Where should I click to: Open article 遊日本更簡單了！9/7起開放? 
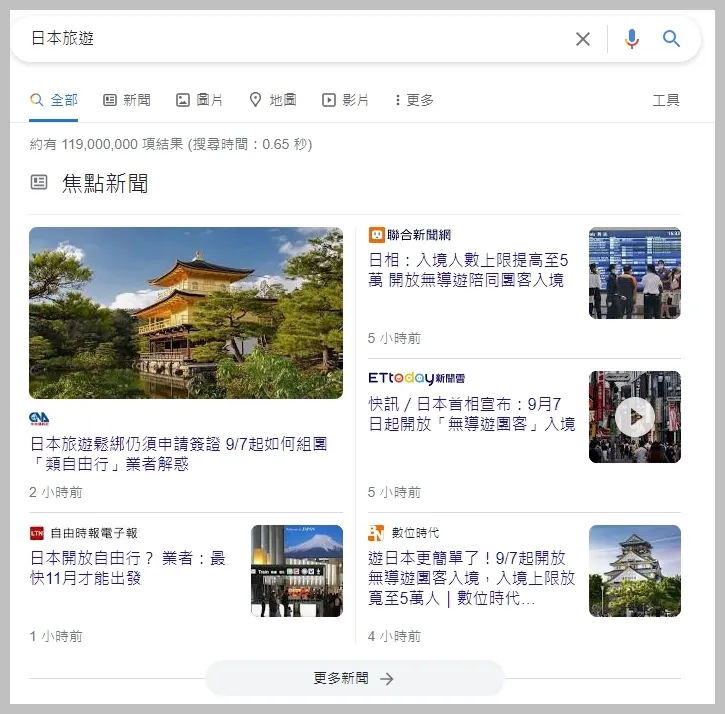pyautogui.click(x=472, y=578)
